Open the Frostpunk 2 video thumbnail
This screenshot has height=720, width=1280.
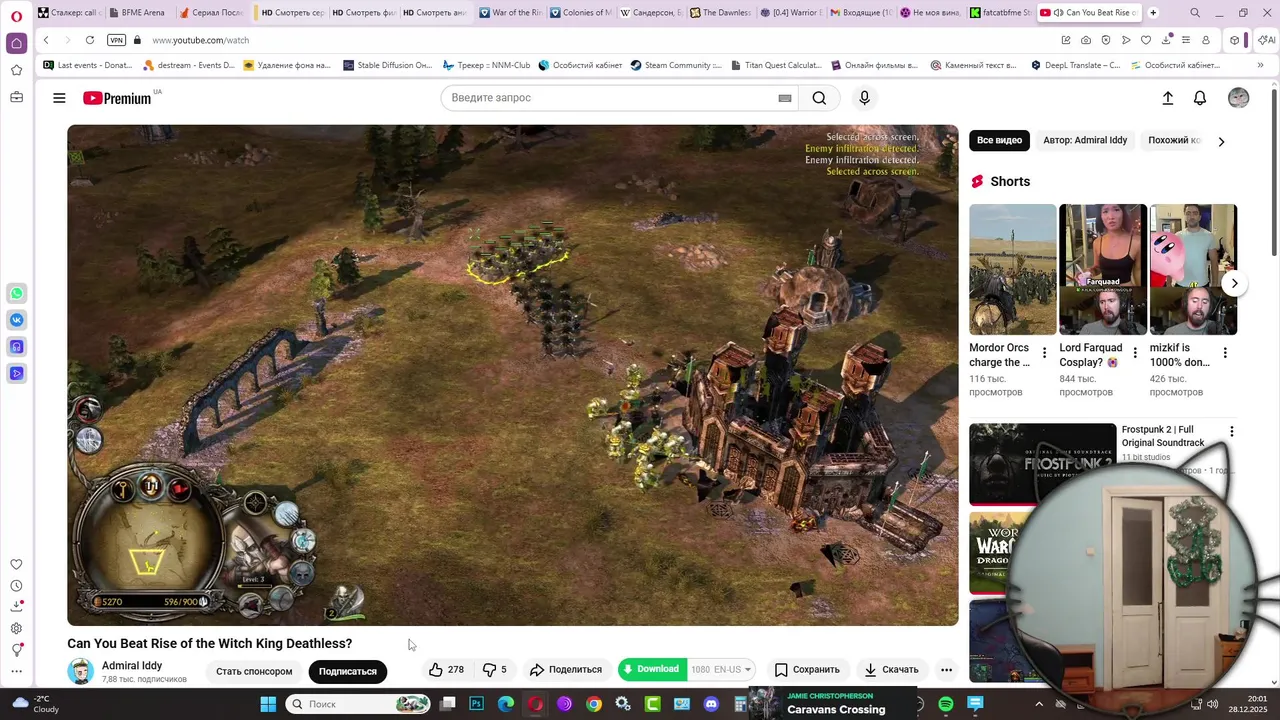(1042, 464)
